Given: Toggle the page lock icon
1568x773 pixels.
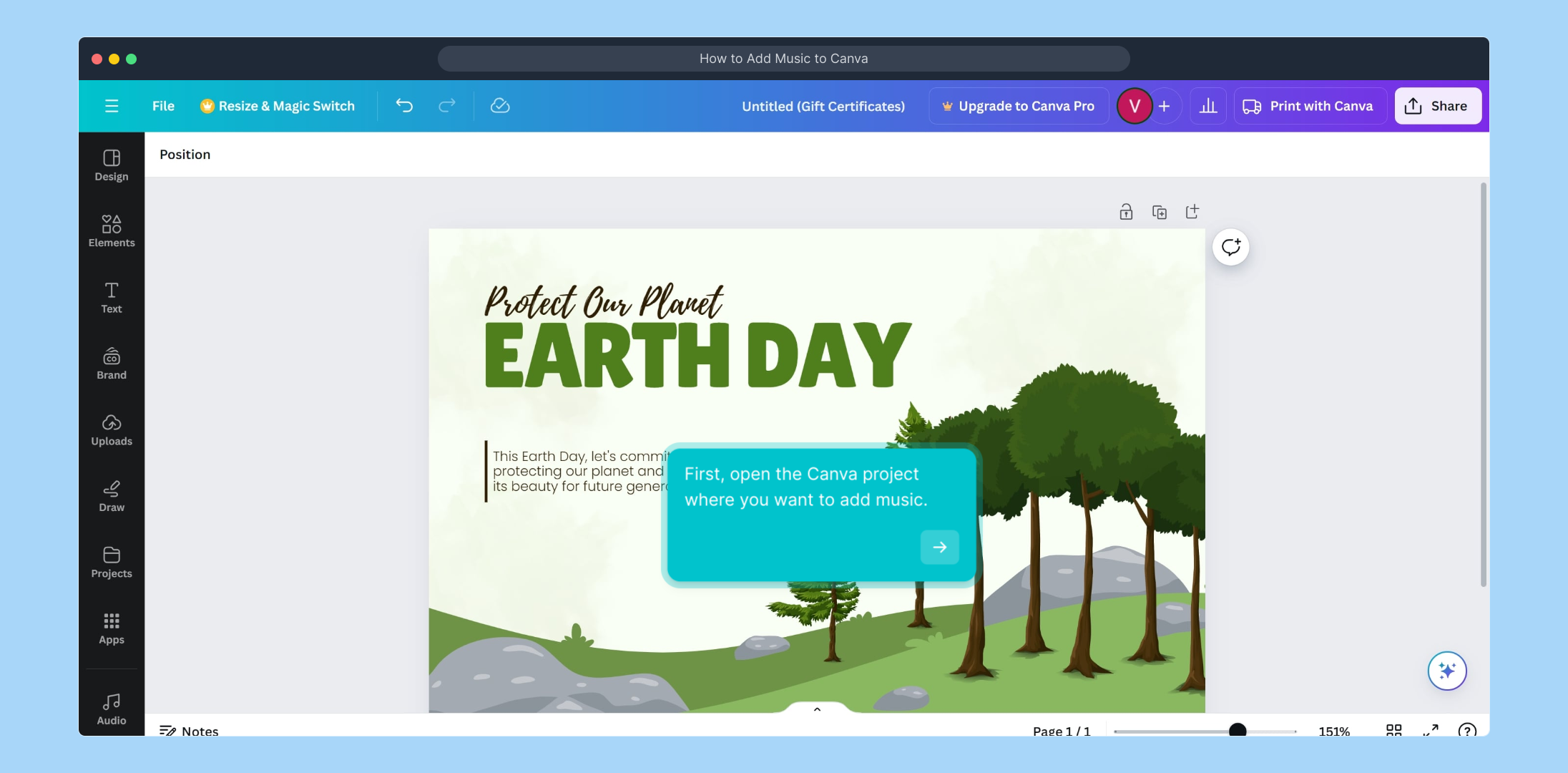Looking at the screenshot, I should click(x=1126, y=212).
